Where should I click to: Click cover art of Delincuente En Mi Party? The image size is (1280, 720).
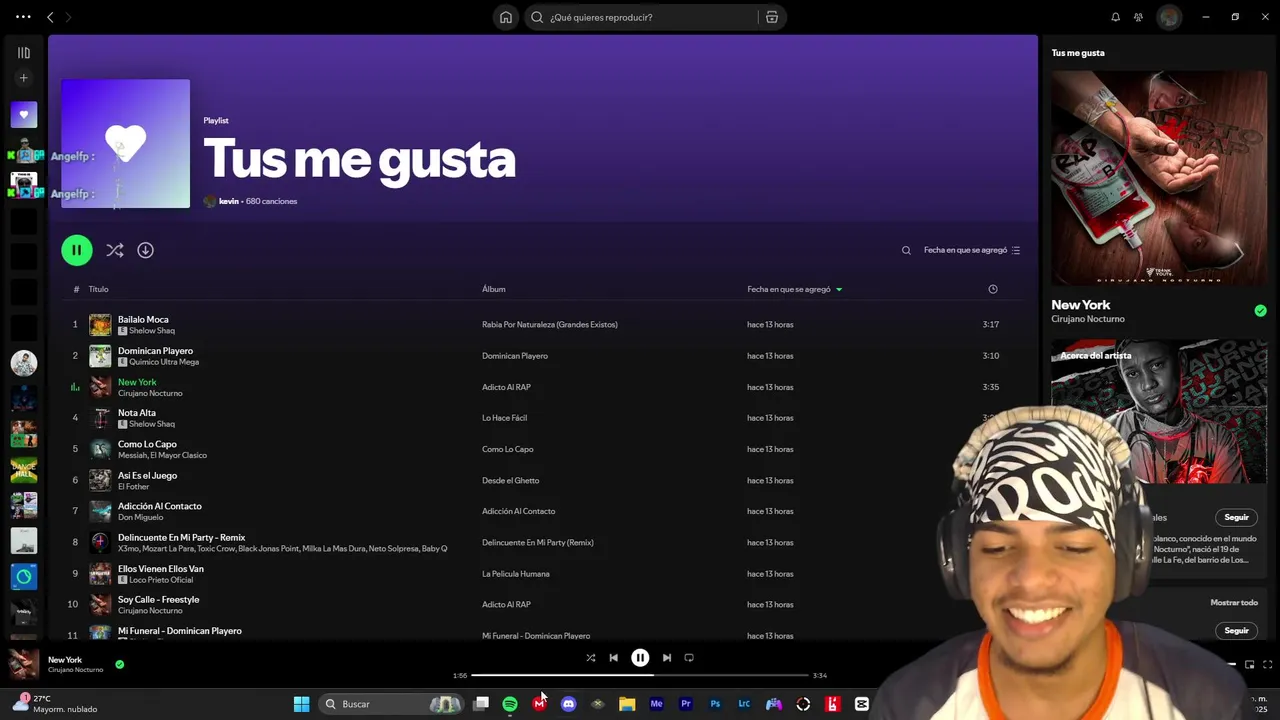pyautogui.click(x=100, y=542)
